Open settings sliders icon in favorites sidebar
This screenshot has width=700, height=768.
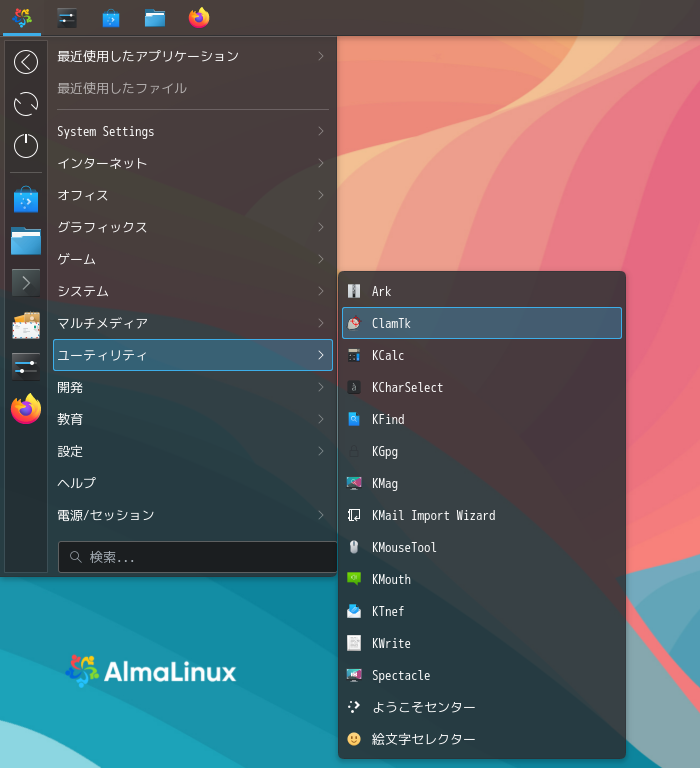[26, 367]
